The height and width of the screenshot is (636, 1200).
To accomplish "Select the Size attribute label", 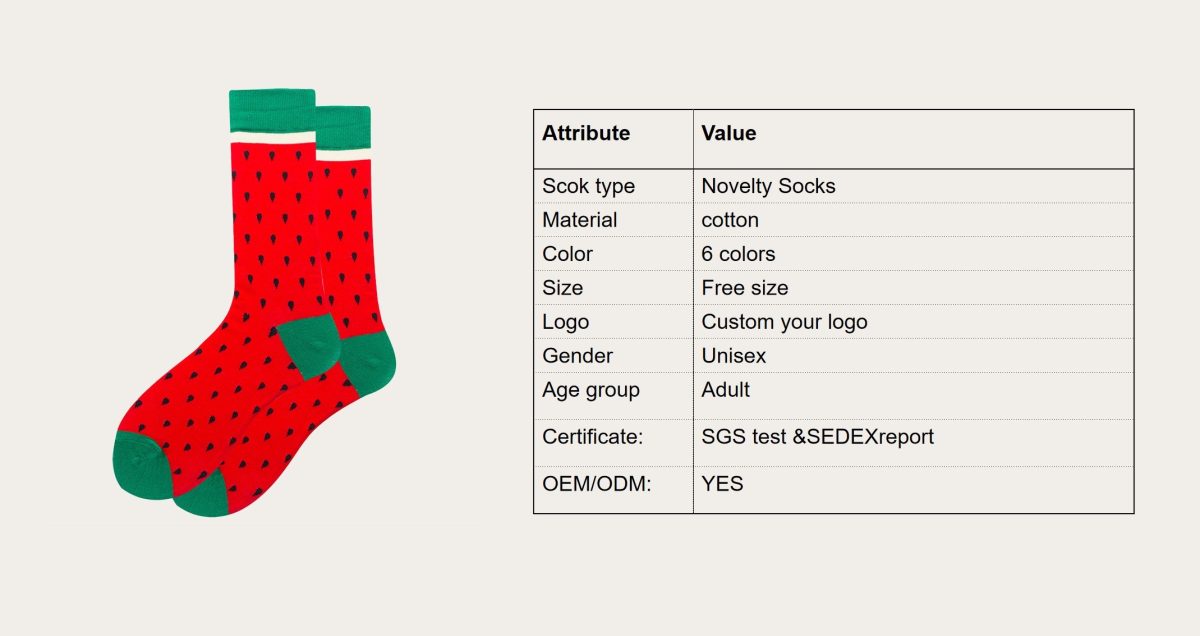I will point(562,288).
